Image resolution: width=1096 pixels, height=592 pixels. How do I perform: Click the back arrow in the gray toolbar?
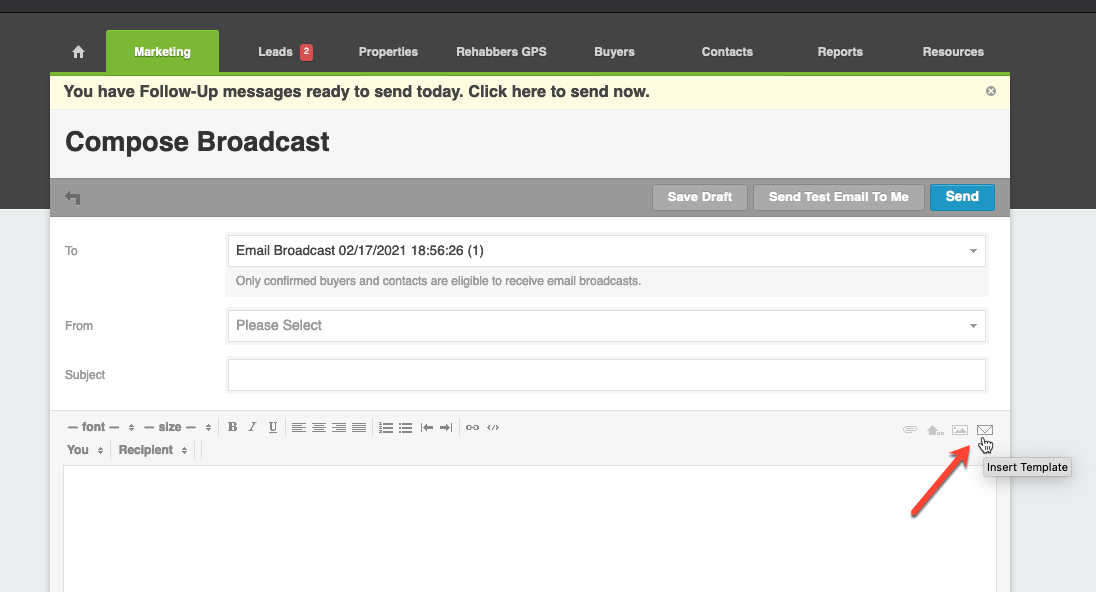(73, 198)
